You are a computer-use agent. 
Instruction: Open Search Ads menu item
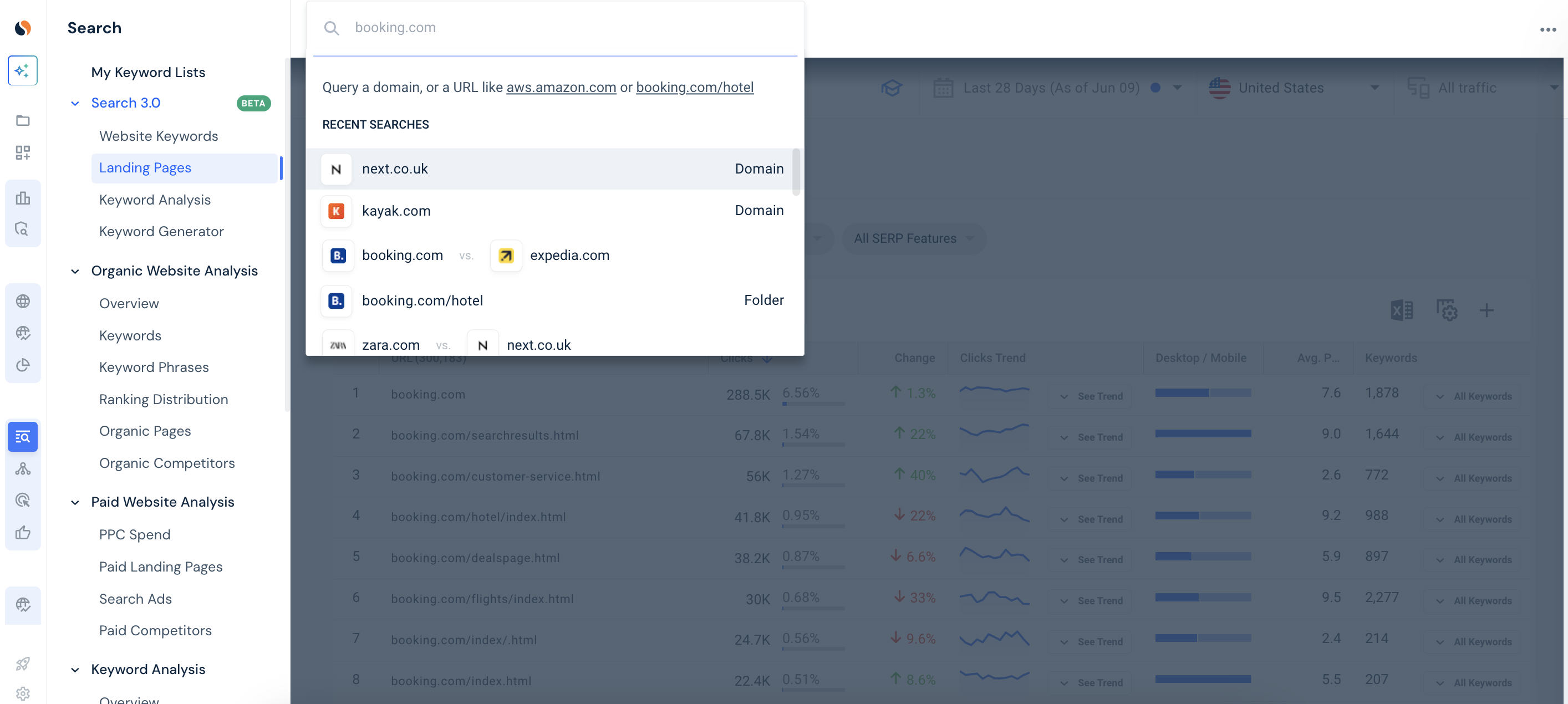click(135, 599)
